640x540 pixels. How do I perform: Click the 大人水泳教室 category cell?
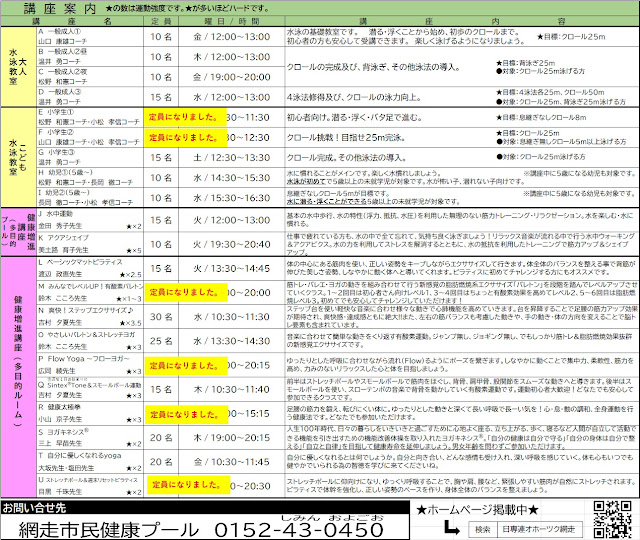click(18, 67)
